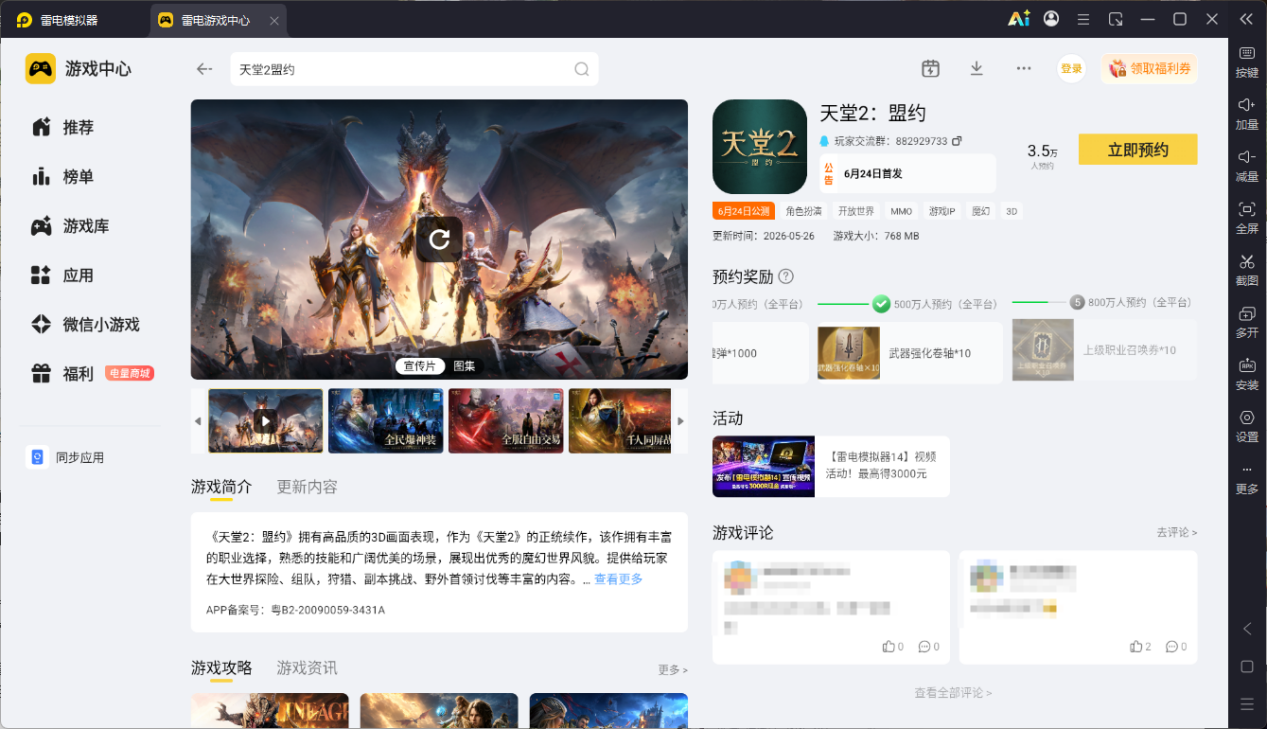1267x729 pixels.
Task: Click the 角色扮演 genre tag
Action: pos(803,211)
